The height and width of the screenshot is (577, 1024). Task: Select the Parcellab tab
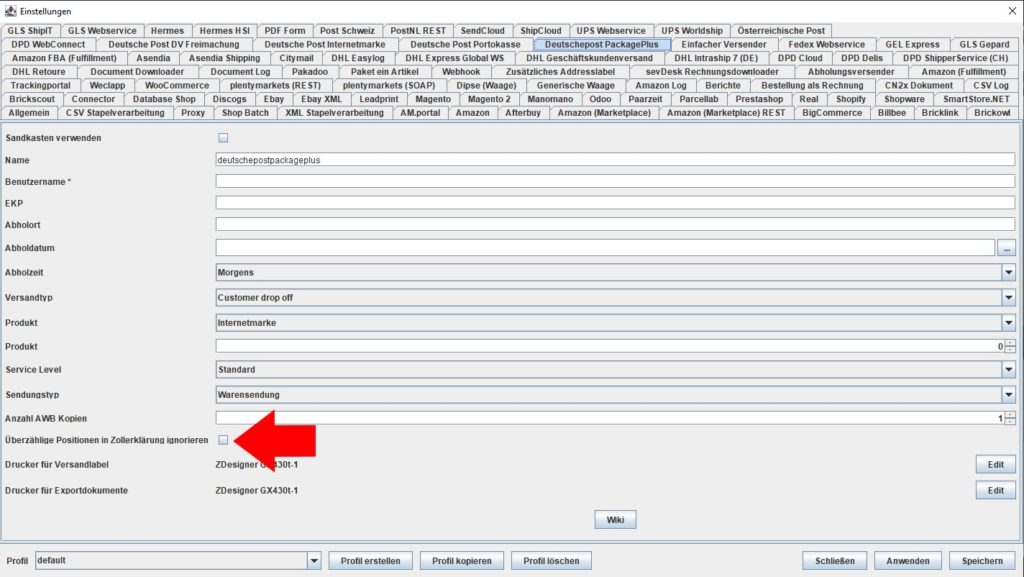(699, 99)
